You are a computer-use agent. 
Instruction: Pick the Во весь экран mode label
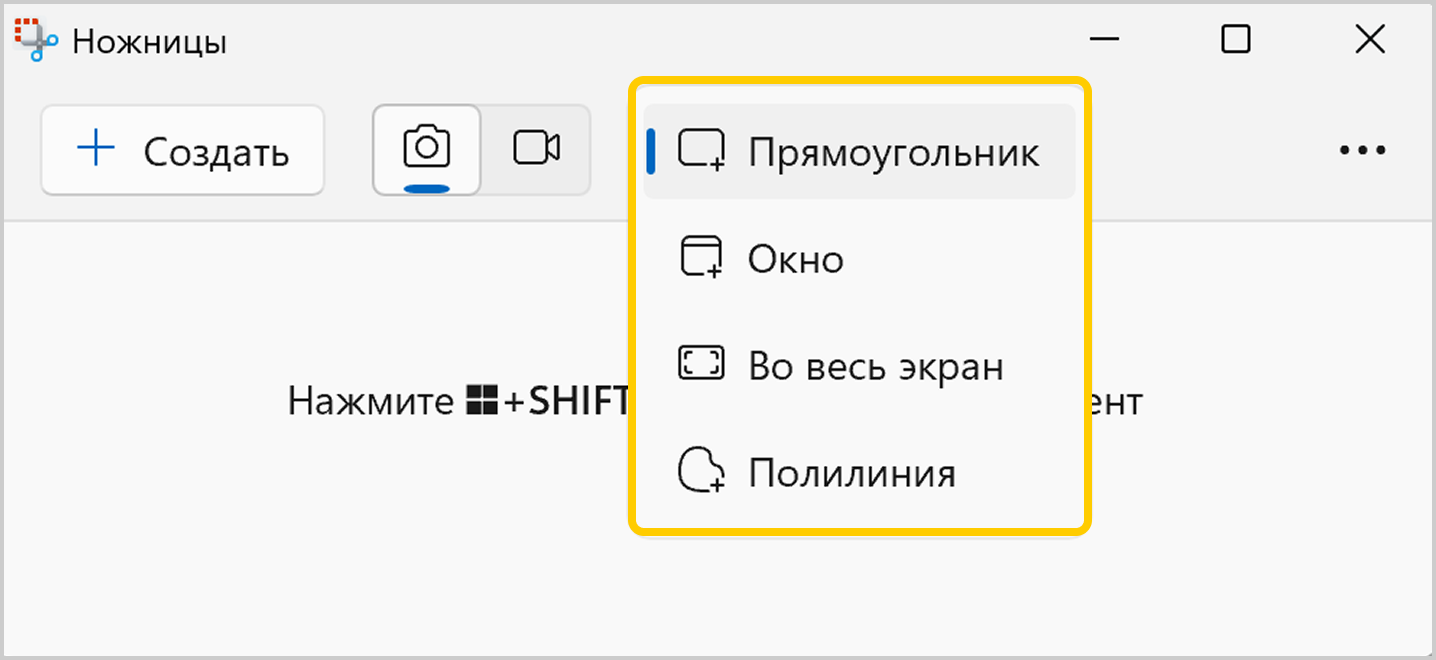(876, 367)
